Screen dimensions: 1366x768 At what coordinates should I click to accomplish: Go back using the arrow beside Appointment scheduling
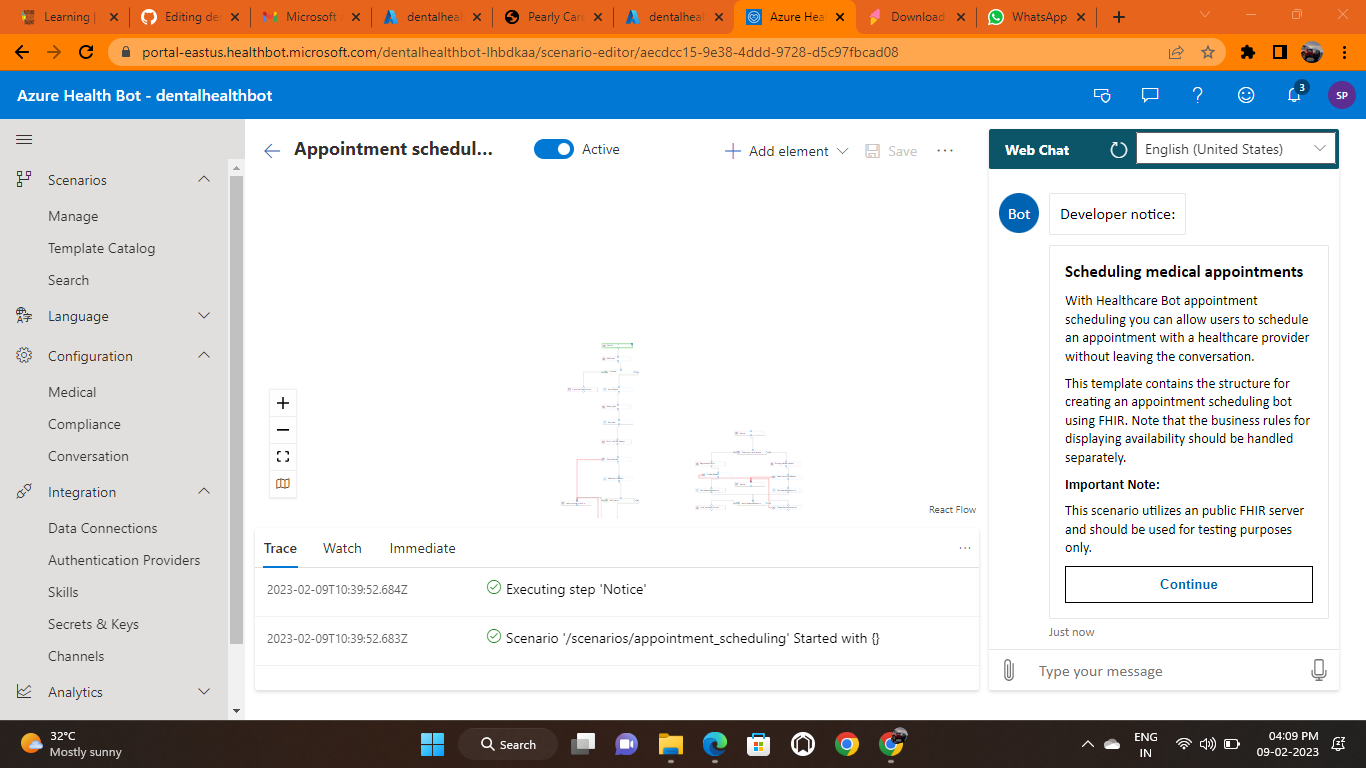[272, 150]
